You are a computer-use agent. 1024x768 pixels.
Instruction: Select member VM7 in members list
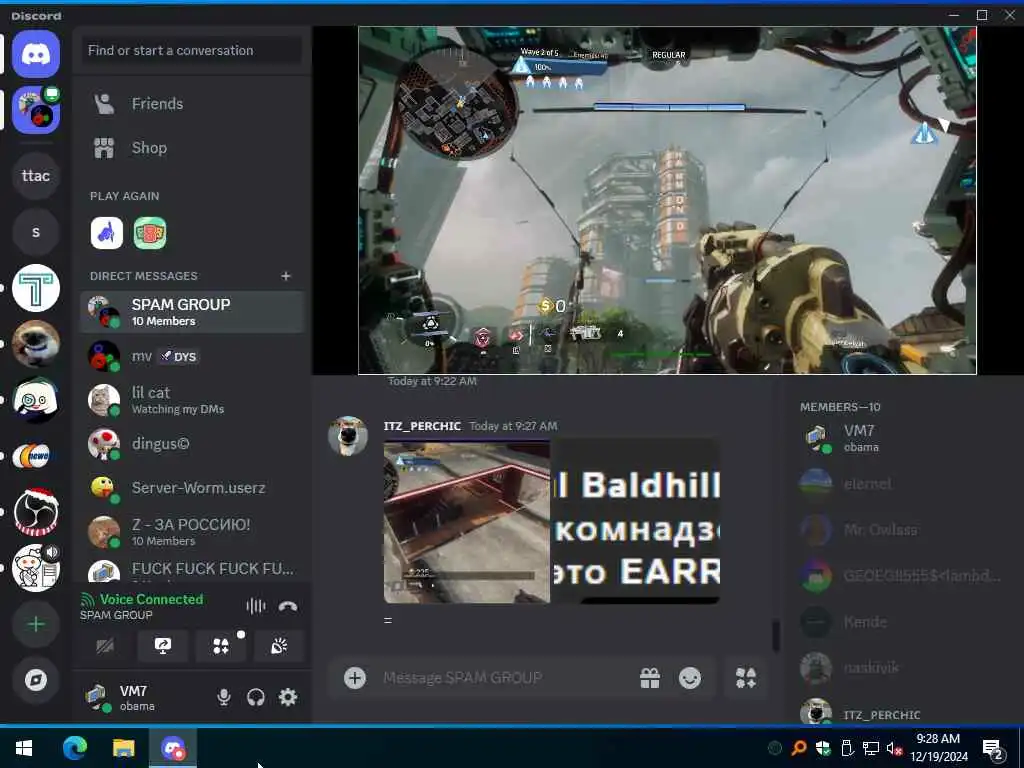[900, 438]
